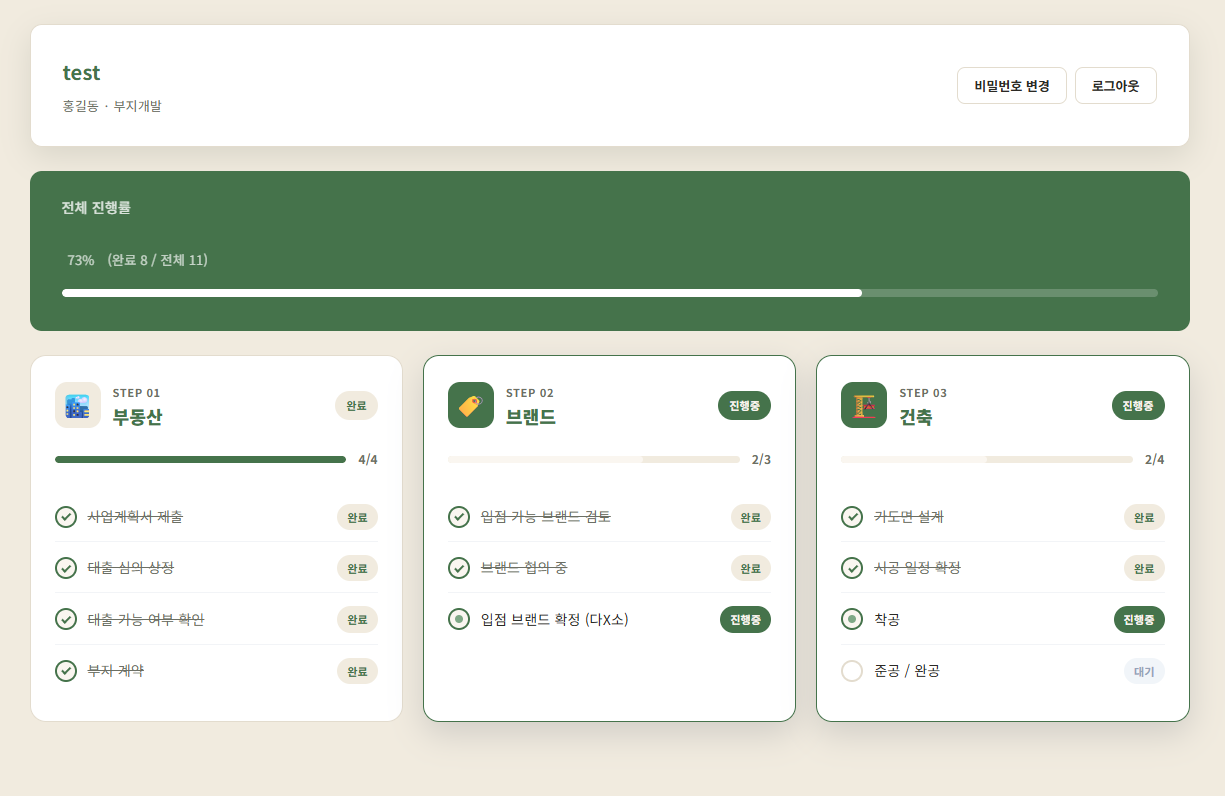Click the '홍길동 · 부지개발' subtitle
The width and height of the screenshot is (1225, 796).
(x=112, y=106)
